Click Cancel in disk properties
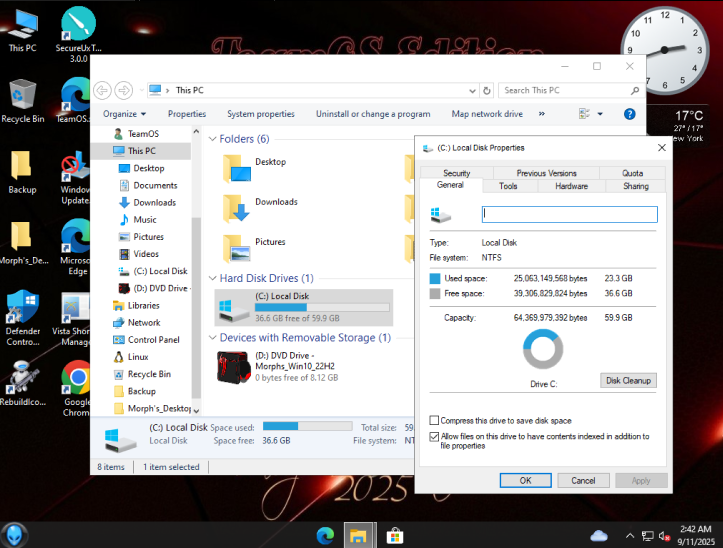Image resolution: width=723 pixels, height=548 pixels. [583, 481]
